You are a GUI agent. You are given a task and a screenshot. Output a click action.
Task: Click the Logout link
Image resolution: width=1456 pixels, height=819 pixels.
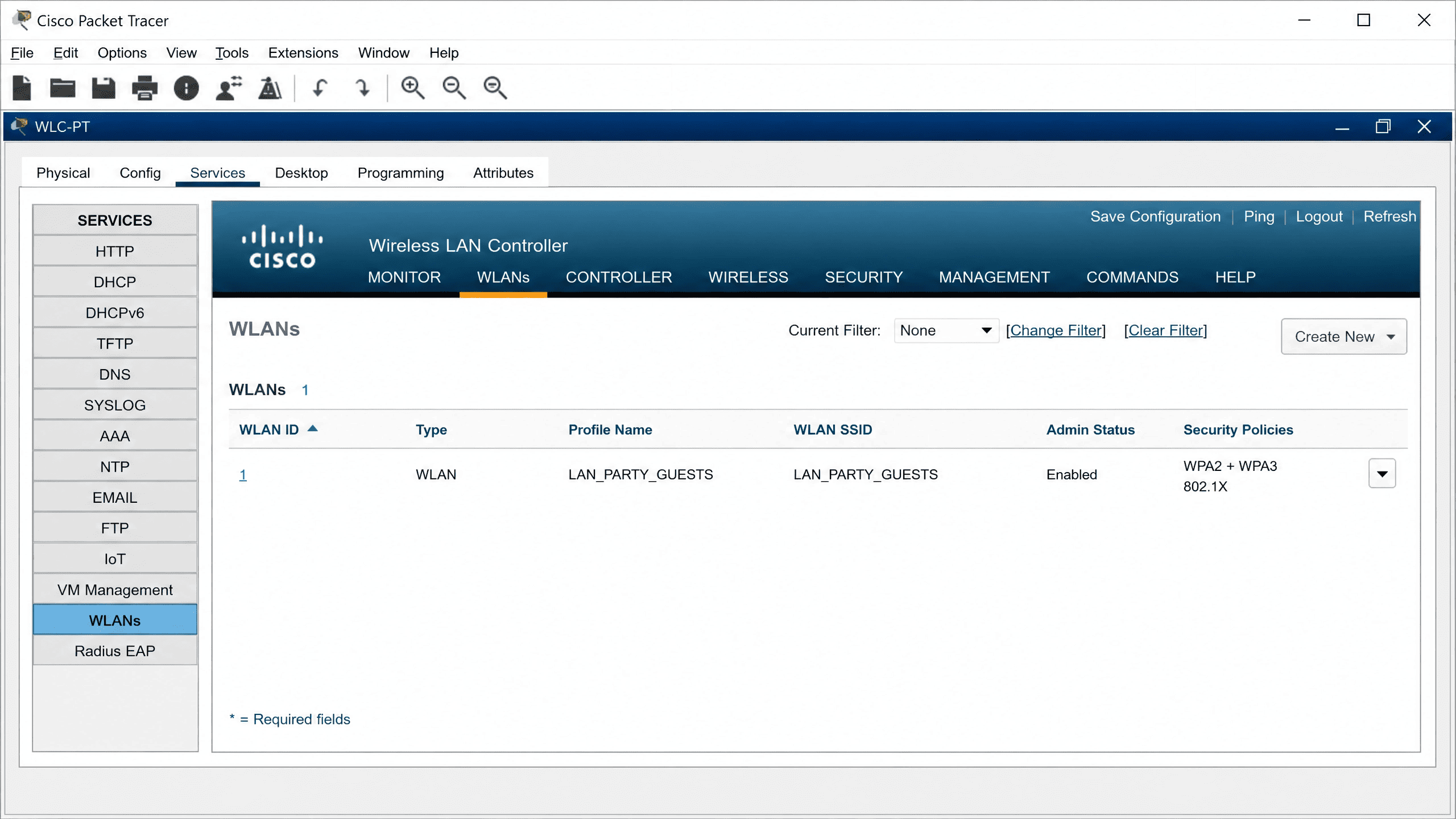(x=1319, y=217)
